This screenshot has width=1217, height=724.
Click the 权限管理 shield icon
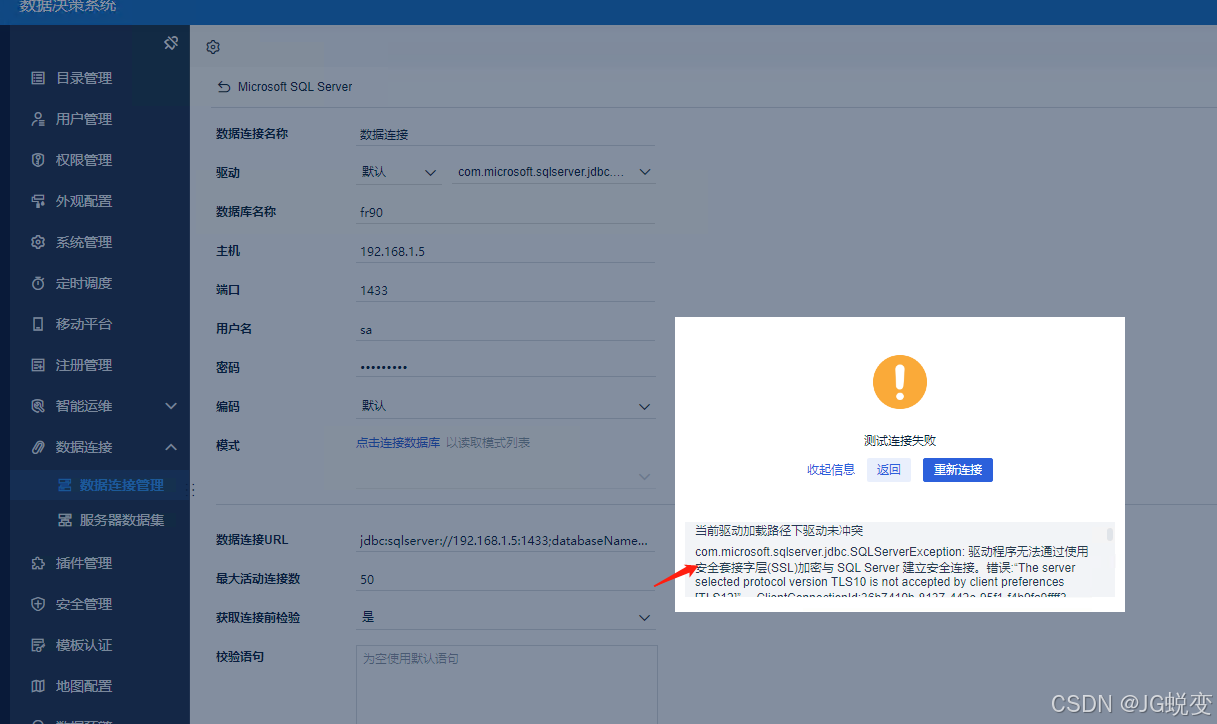[38, 160]
